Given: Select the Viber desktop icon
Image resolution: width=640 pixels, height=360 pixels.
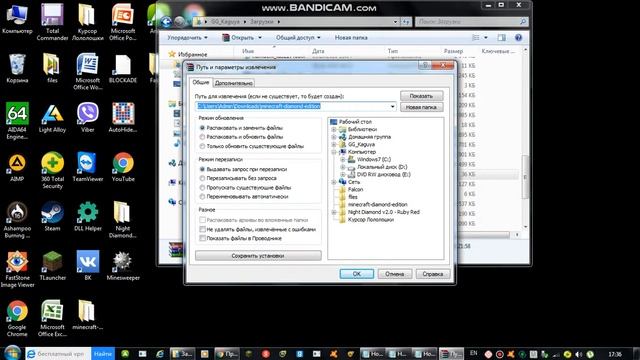Looking at the screenshot, I should [x=87, y=118].
